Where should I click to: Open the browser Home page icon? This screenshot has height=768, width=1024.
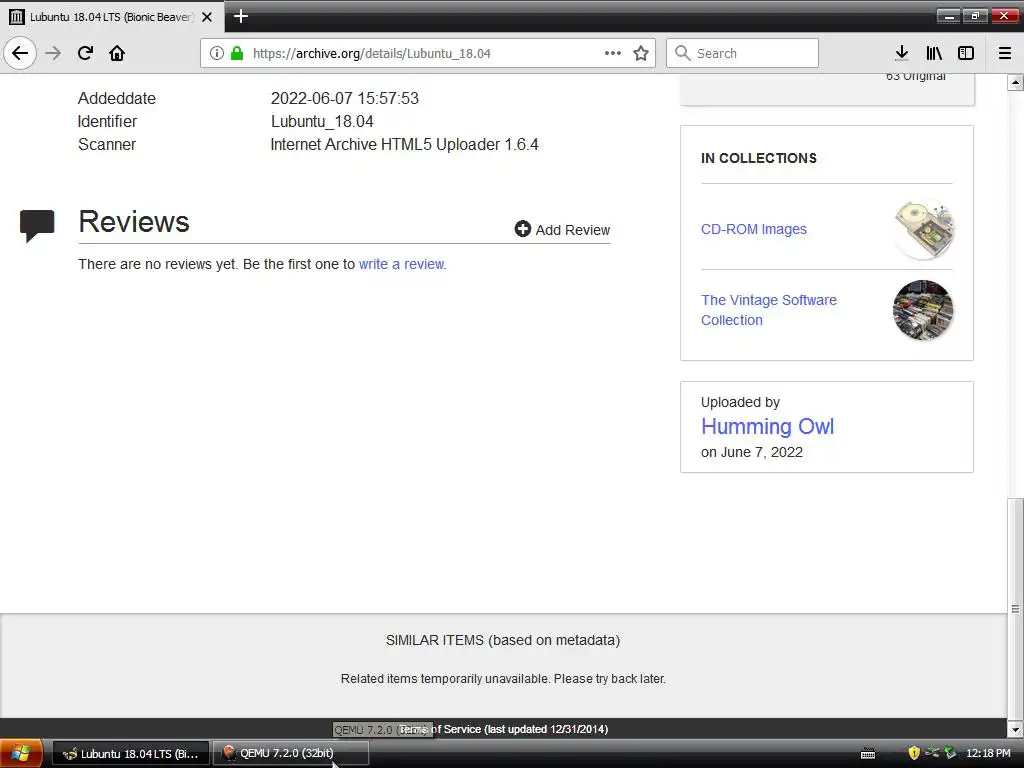pyautogui.click(x=117, y=53)
